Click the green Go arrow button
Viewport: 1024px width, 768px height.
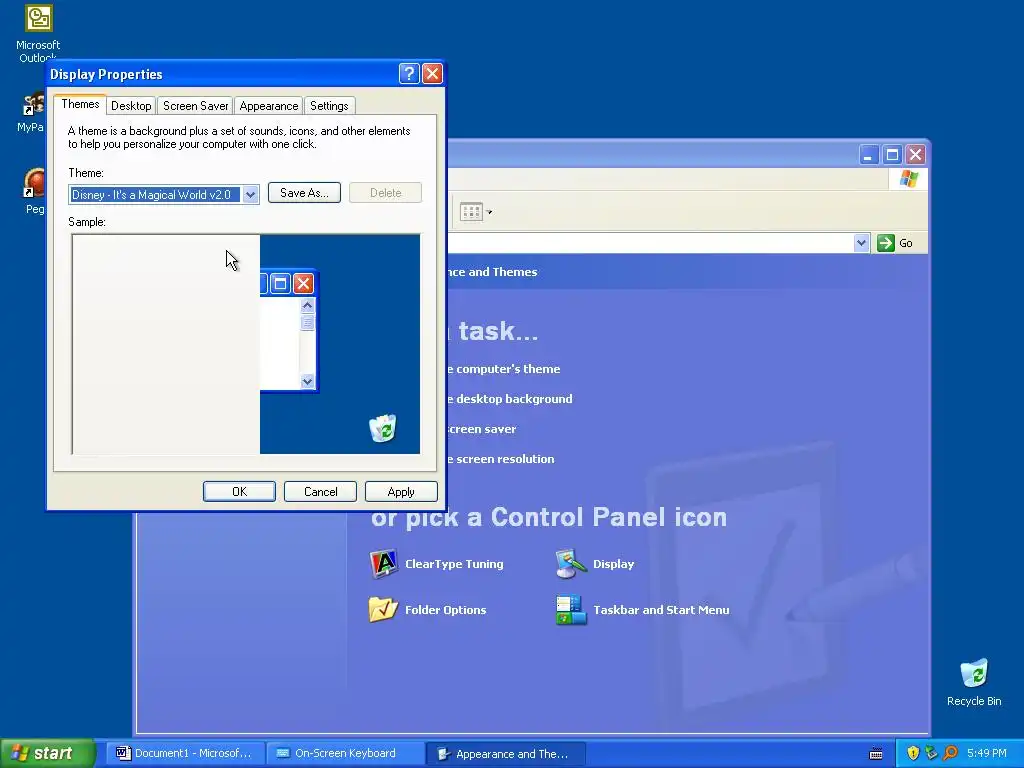(886, 243)
